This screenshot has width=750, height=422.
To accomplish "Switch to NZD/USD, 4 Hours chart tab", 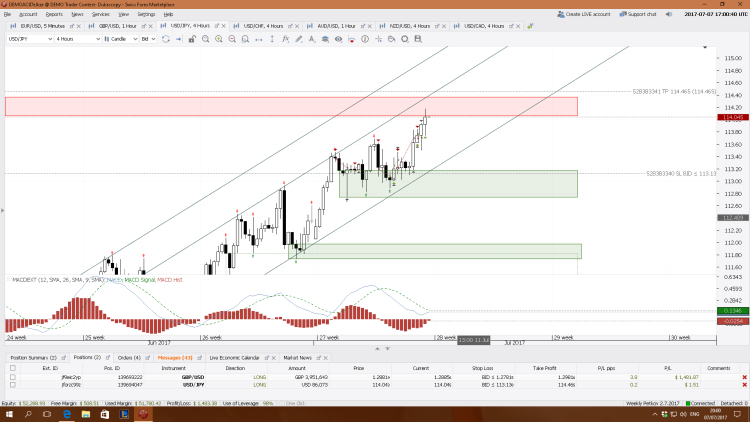I will (410, 26).
